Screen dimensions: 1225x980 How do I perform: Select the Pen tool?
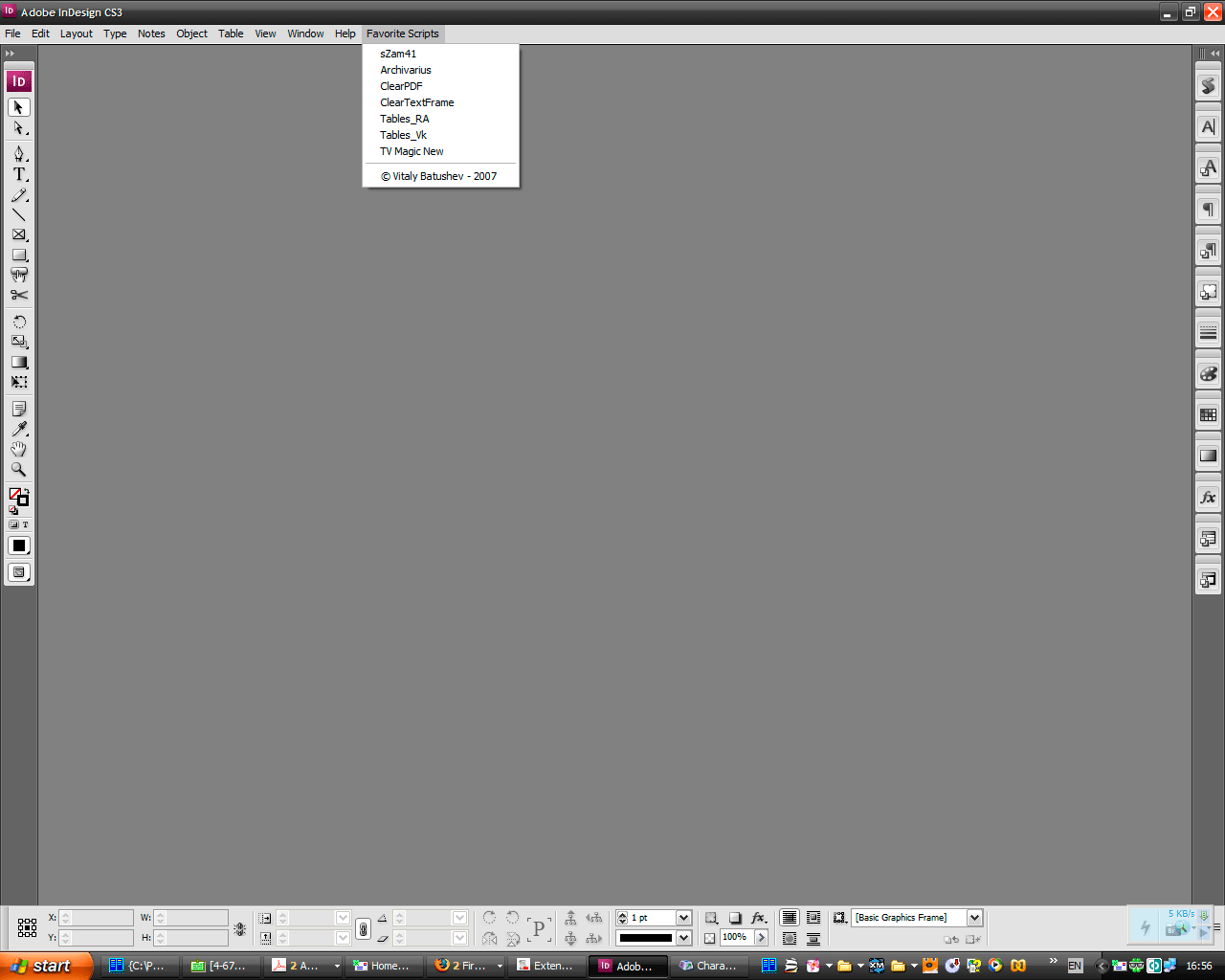point(18,154)
